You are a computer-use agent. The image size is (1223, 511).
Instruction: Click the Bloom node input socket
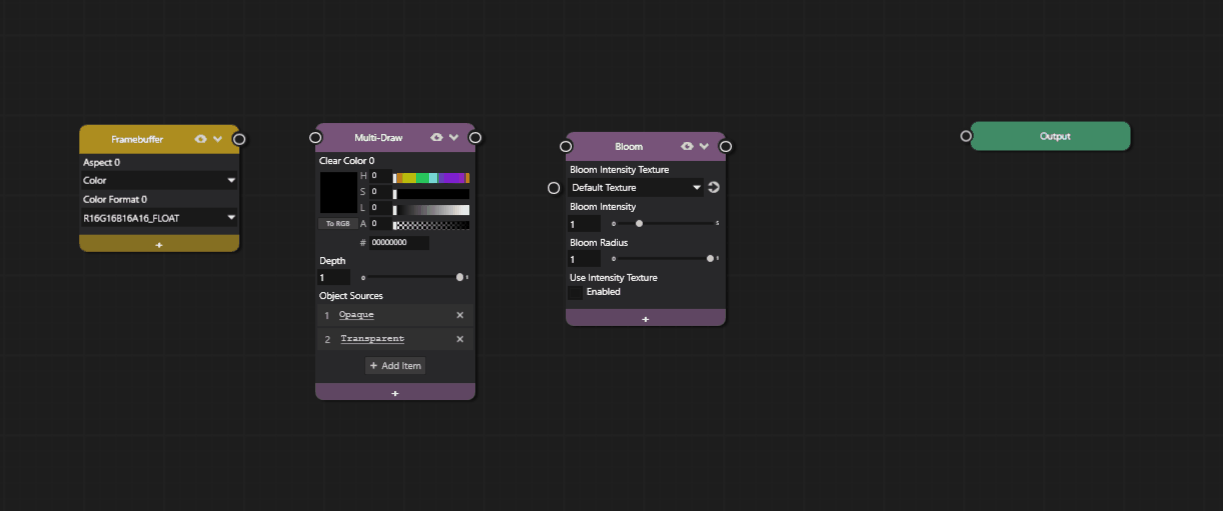tap(566, 146)
